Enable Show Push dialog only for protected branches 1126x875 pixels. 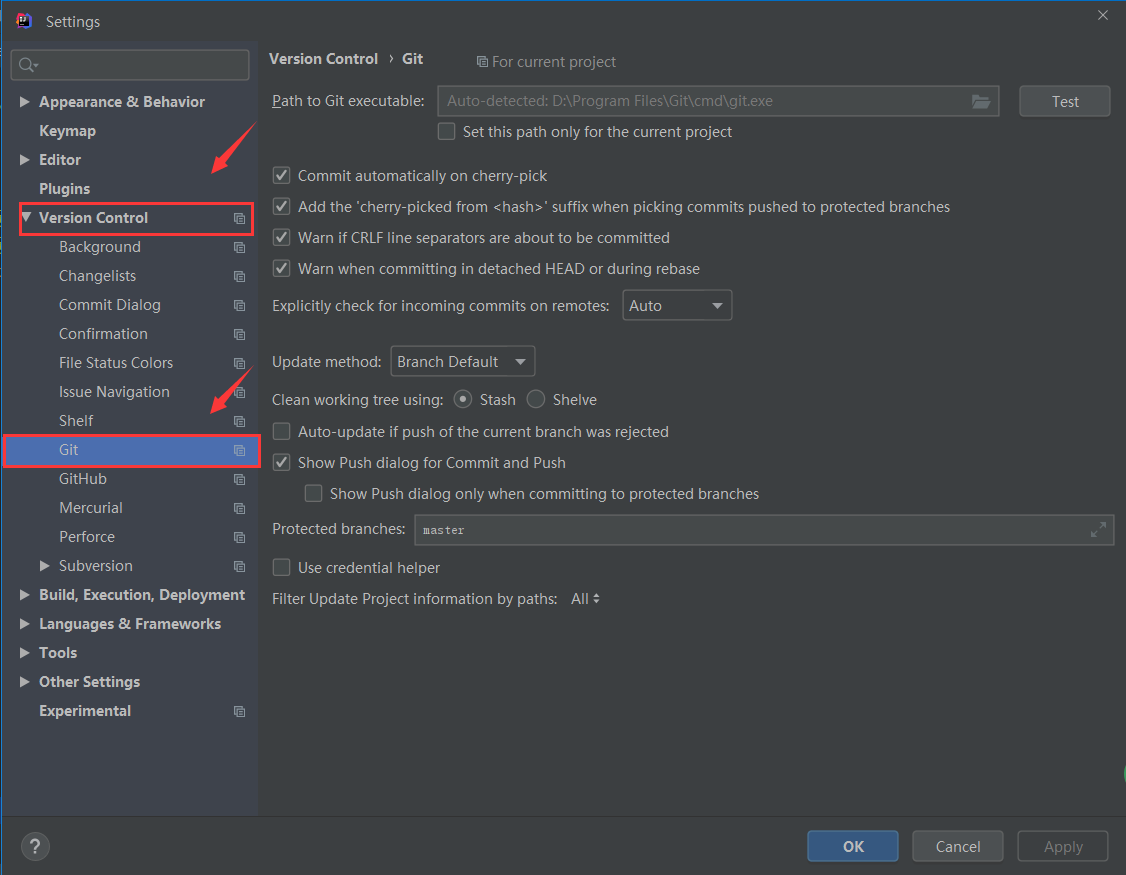coord(313,494)
